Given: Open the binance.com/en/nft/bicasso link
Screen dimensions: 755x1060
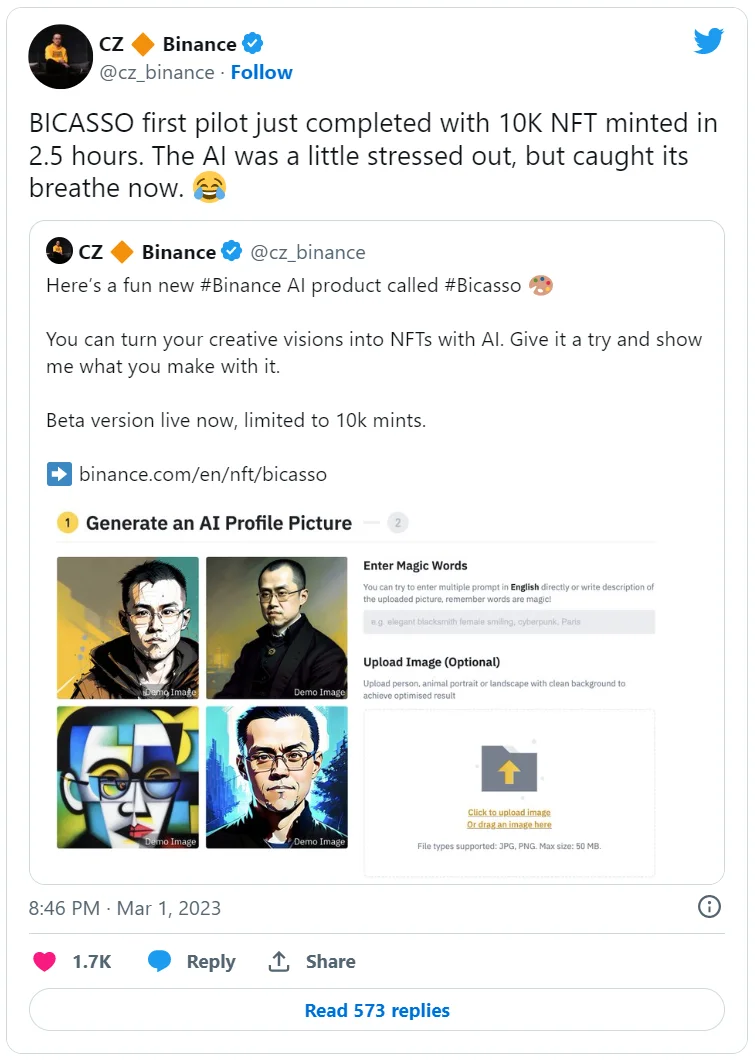Looking at the screenshot, I should (x=202, y=474).
